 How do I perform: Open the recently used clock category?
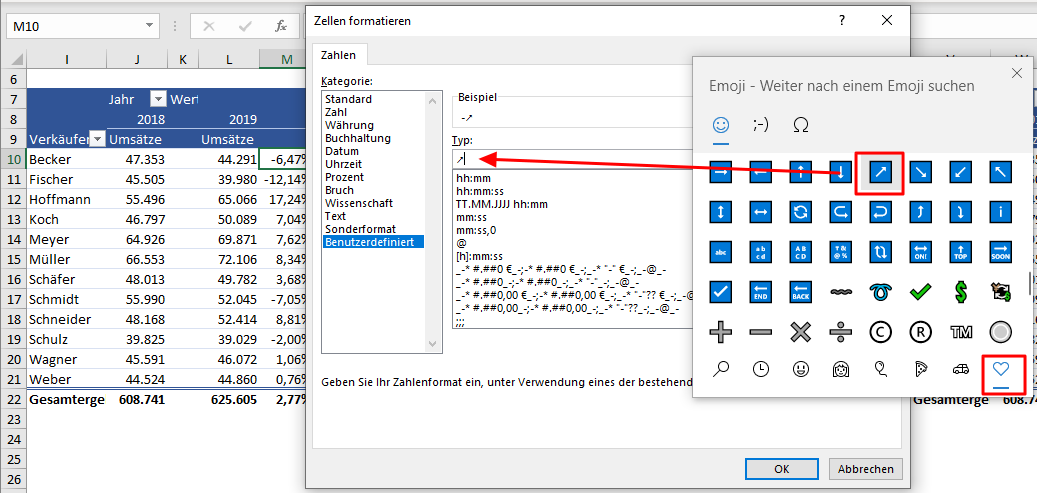tap(761, 369)
